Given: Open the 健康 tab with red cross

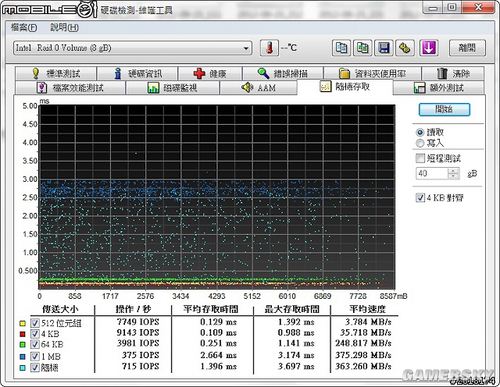Looking at the screenshot, I should click(210, 73).
